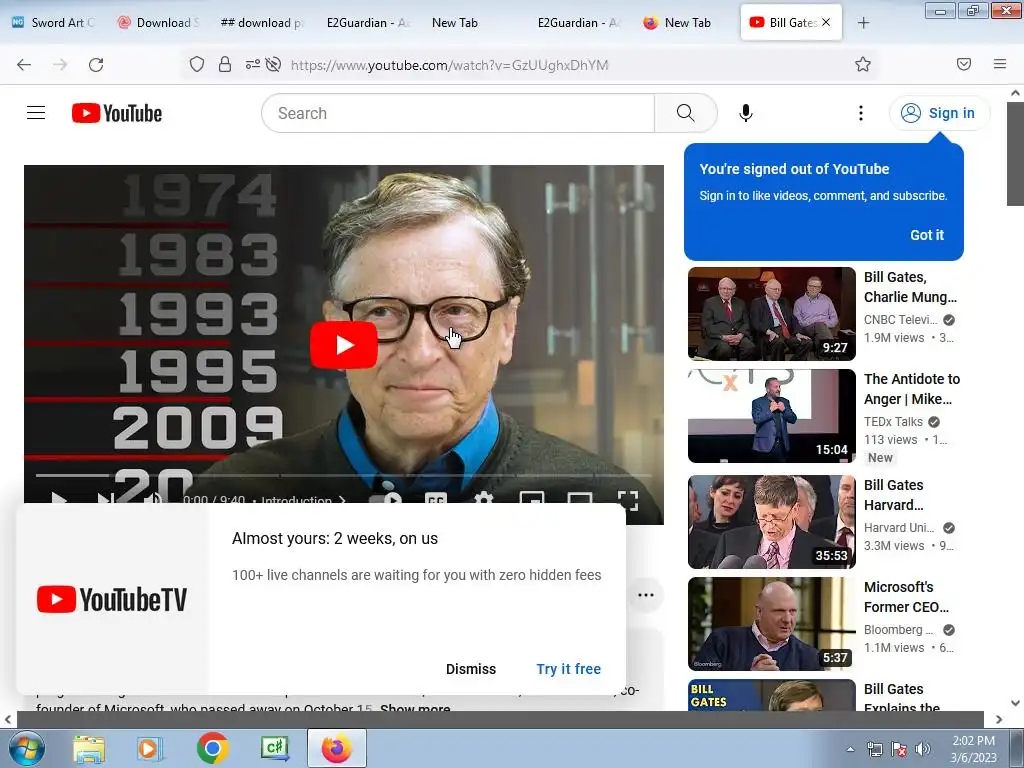Go back with Firefox back arrow
1024x768 pixels.
pos(24,65)
